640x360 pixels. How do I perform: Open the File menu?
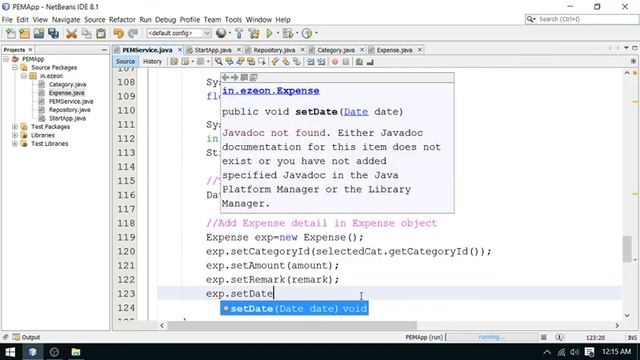[7, 20]
